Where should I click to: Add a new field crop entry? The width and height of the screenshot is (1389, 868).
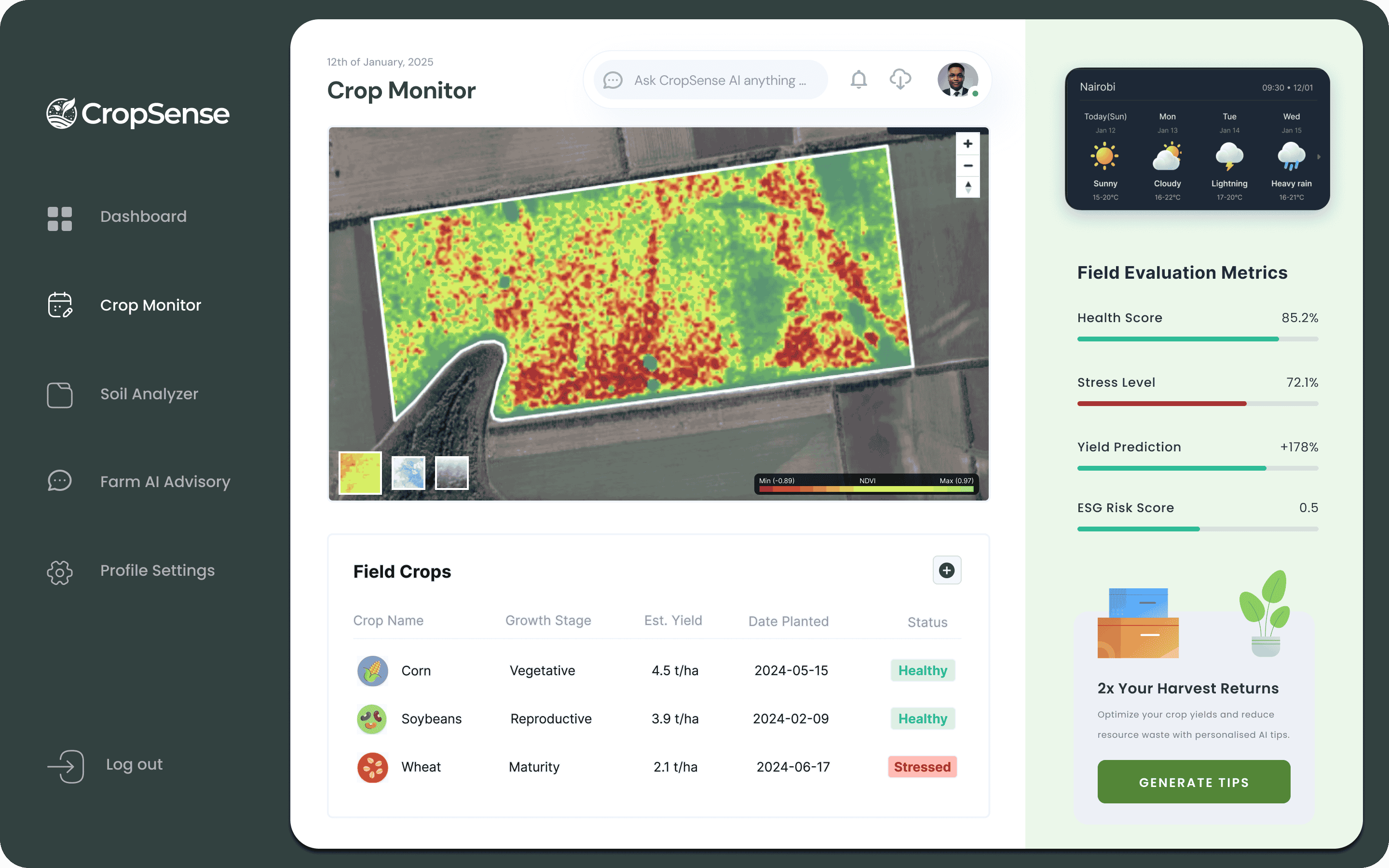(x=946, y=570)
